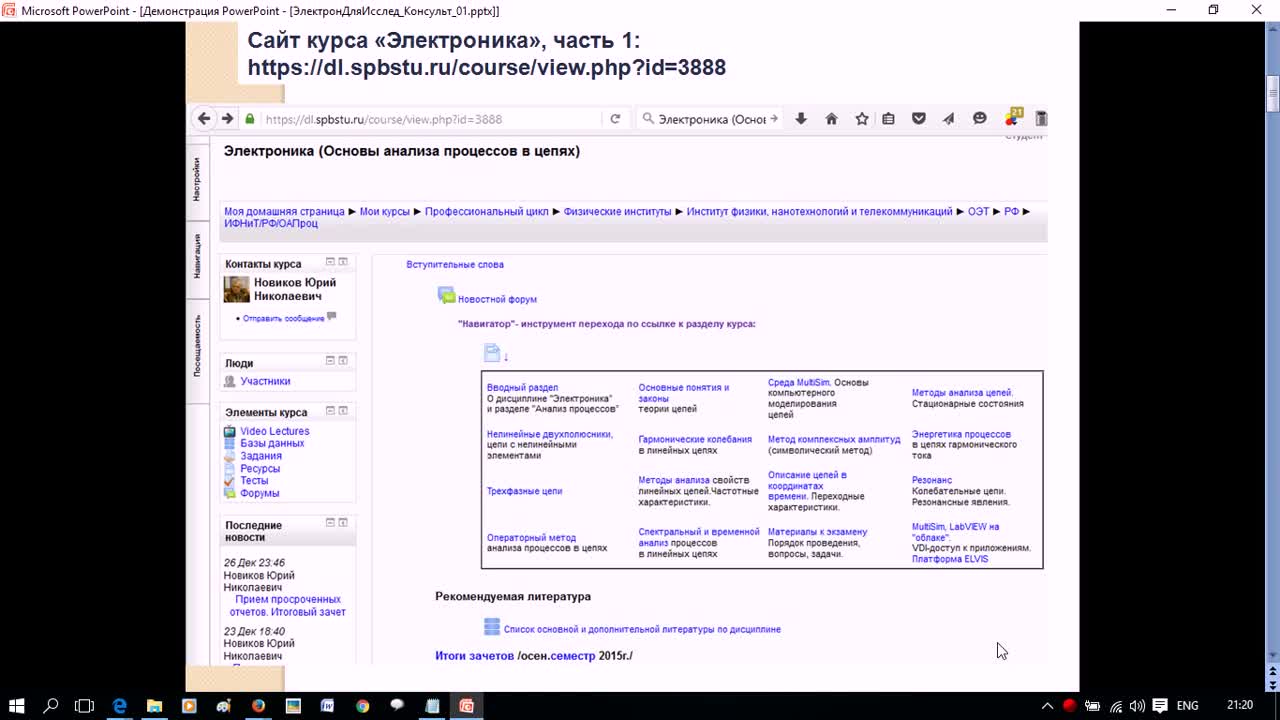Open the Windows Start menu
The width and height of the screenshot is (1280, 720).
tap(17, 705)
